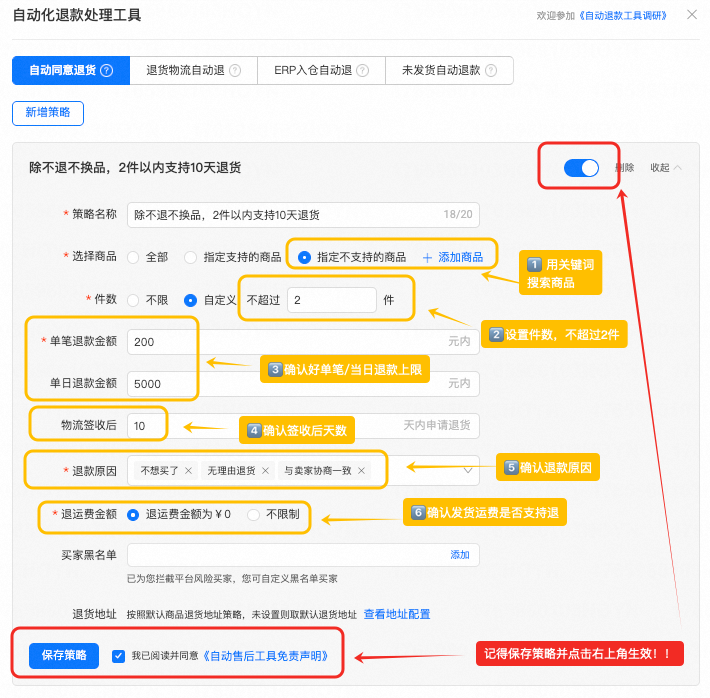Viewport: 710px width, 698px height.
Task: Select 全部 for product selection
Action: 133,257
